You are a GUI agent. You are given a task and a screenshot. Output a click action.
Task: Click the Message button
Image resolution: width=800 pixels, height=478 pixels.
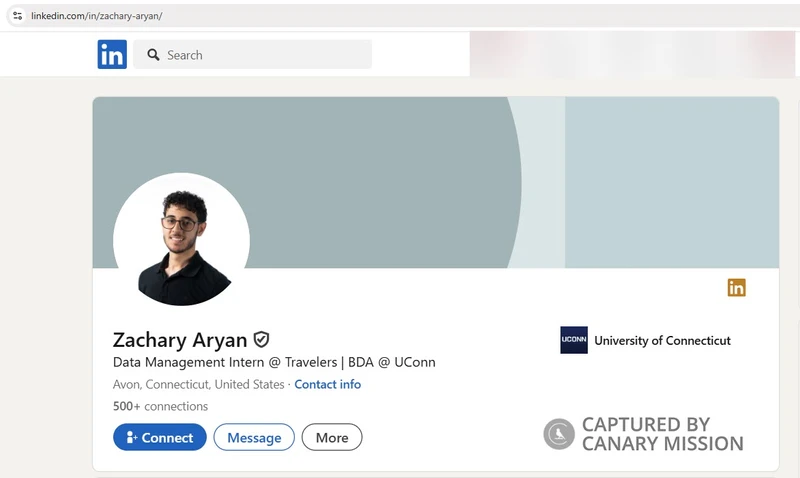[254, 437]
